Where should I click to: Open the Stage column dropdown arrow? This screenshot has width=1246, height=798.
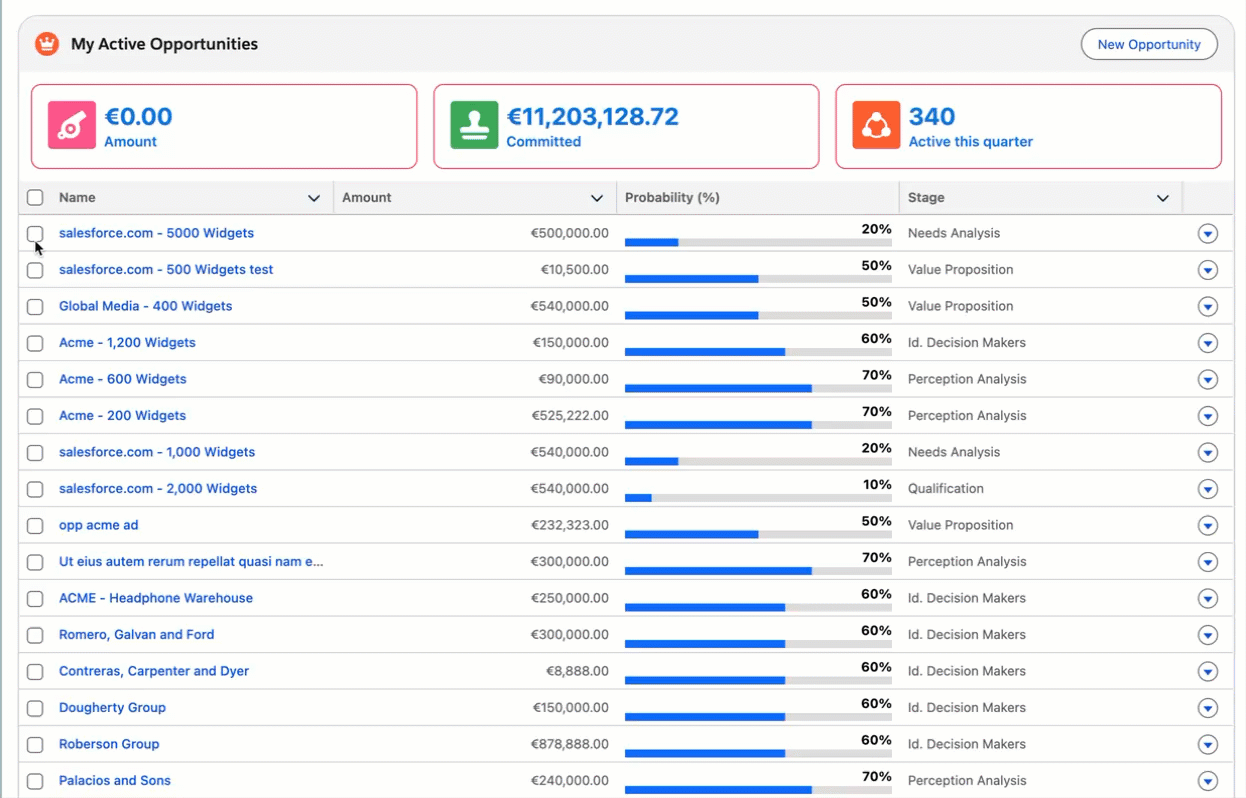click(1163, 198)
